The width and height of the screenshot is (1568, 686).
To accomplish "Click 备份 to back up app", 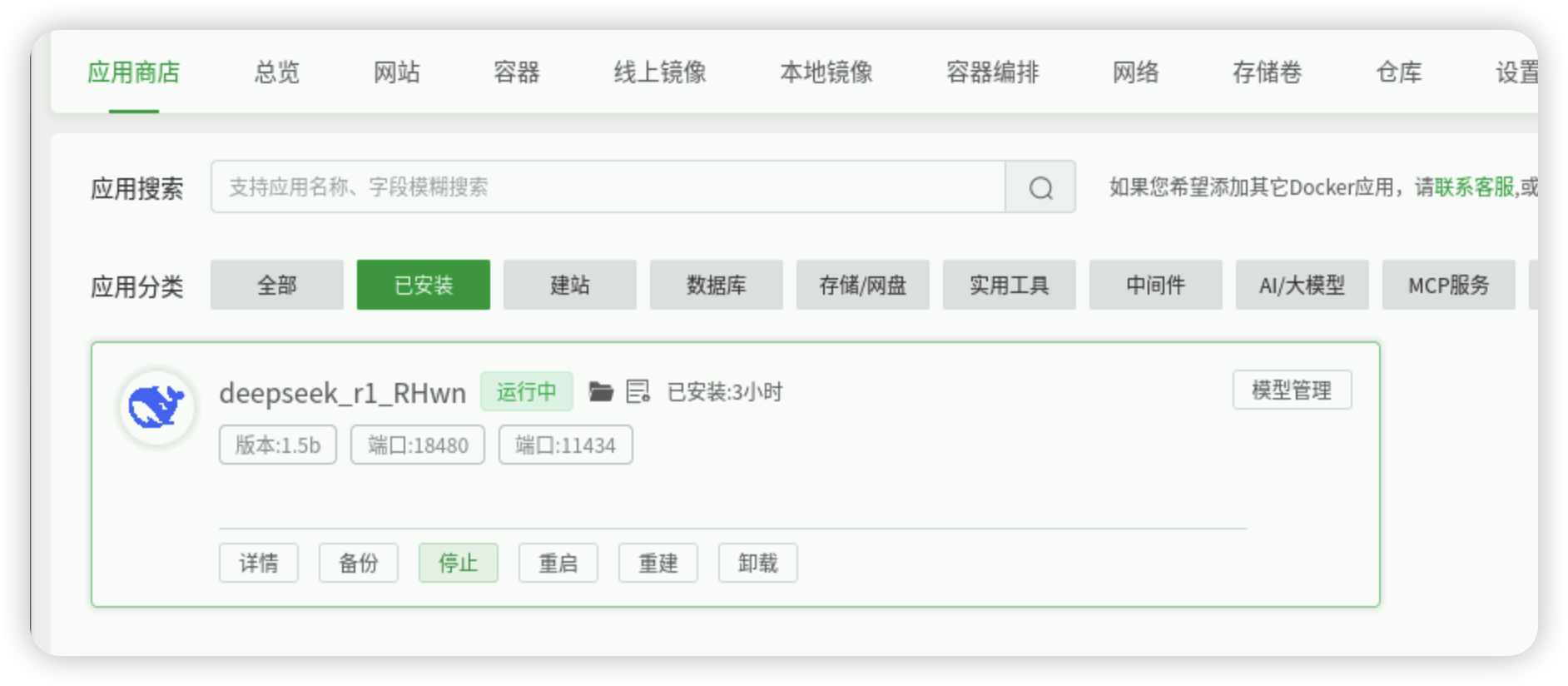I will click(359, 564).
